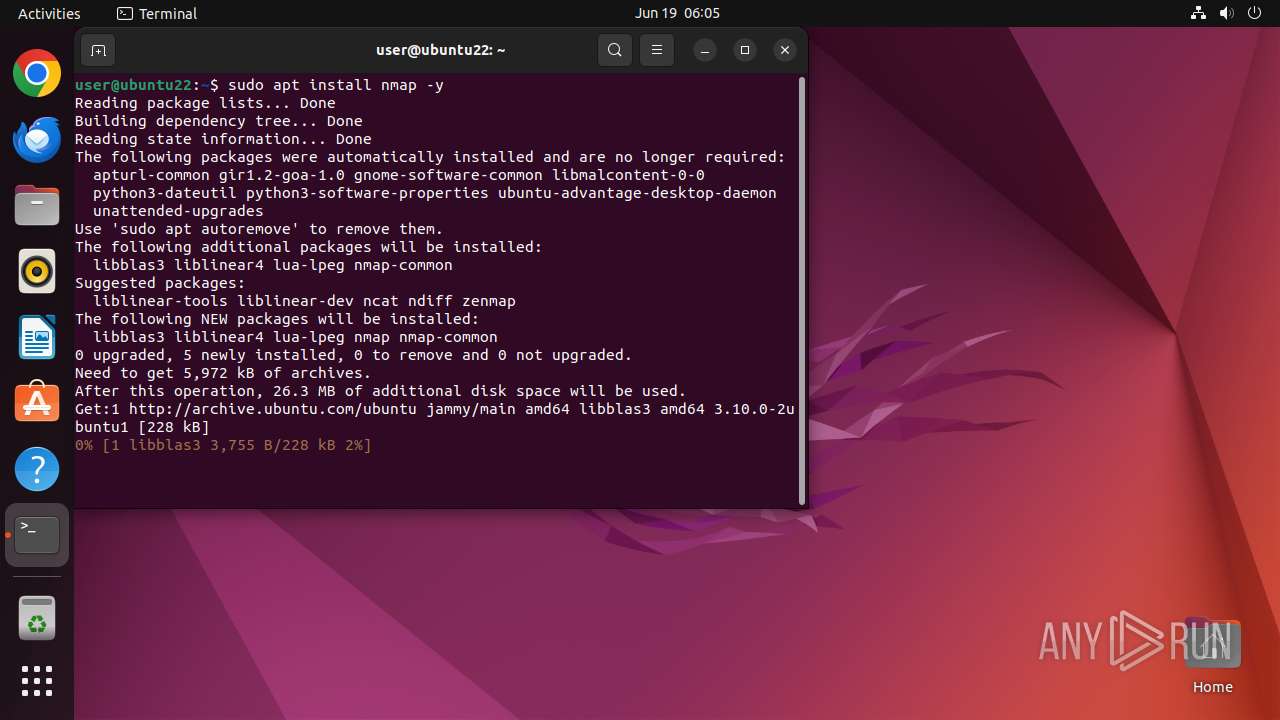Click the '0 upgraded, 5 newly installed' line
The height and width of the screenshot is (720, 1280).
pyautogui.click(x=354, y=355)
